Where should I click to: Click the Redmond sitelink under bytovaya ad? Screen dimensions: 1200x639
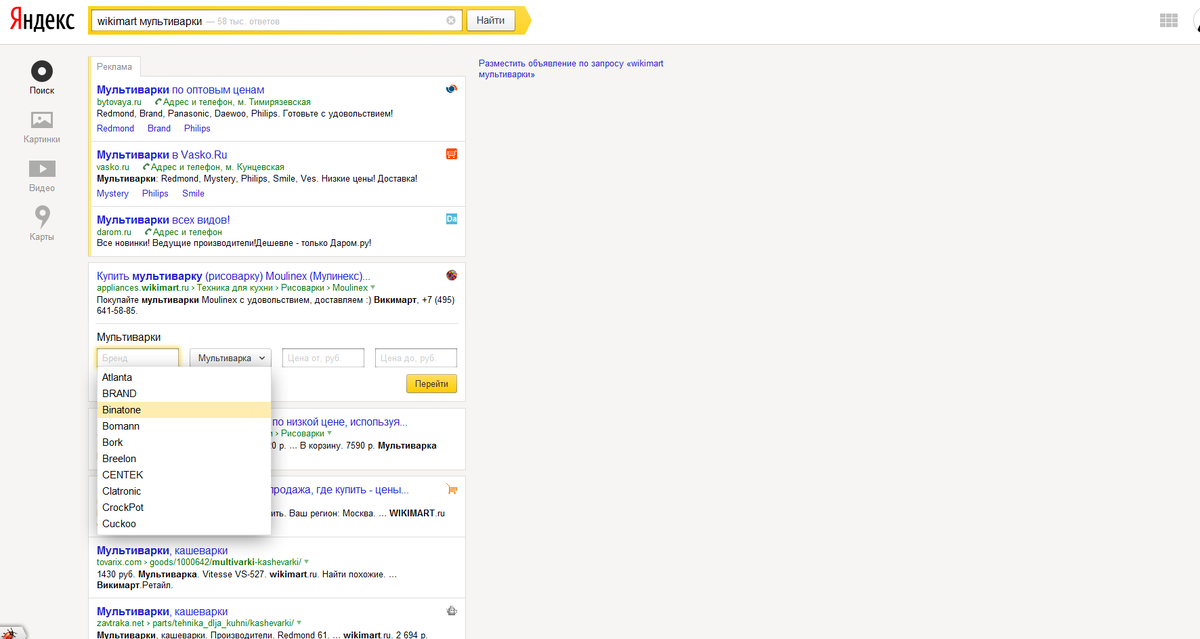[x=115, y=128]
